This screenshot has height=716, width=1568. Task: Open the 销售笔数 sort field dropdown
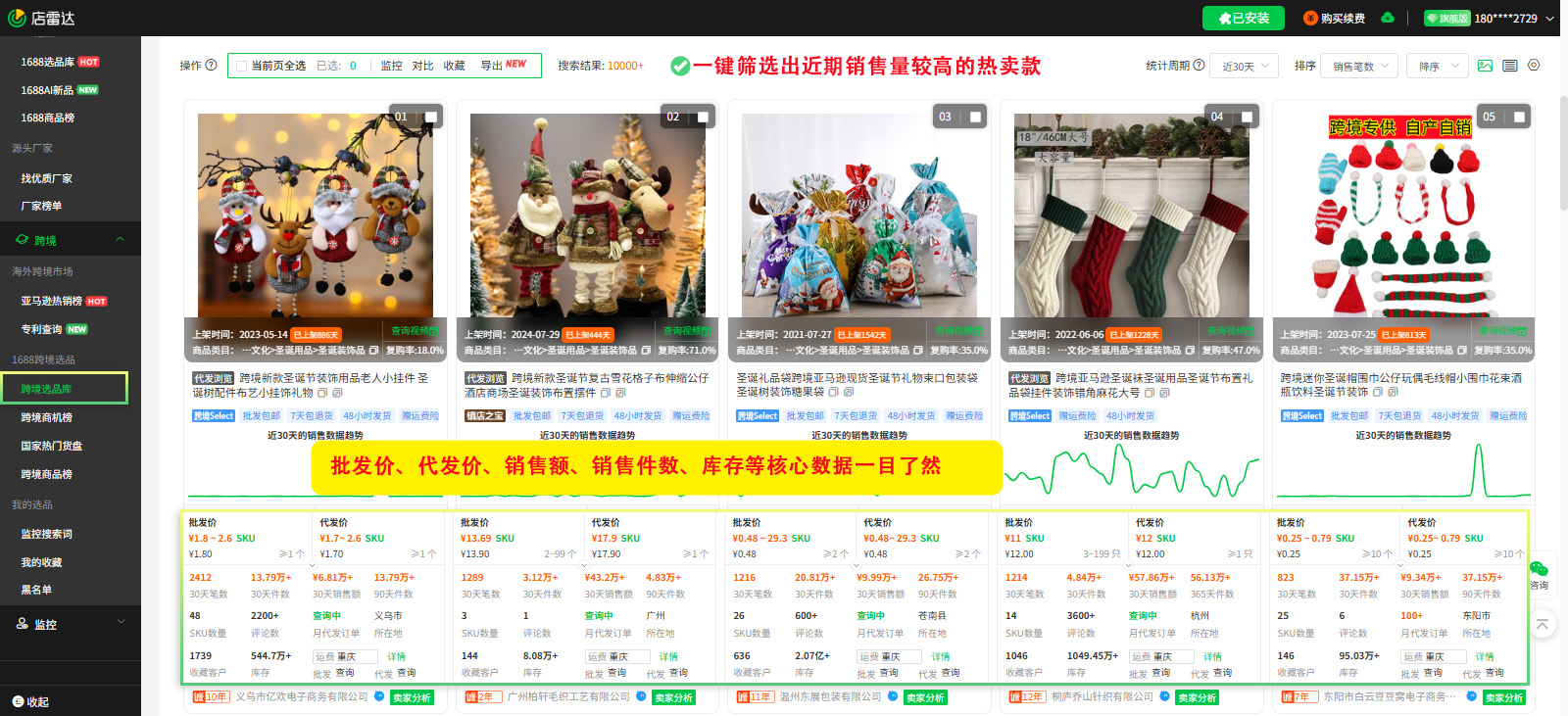tap(1360, 67)
